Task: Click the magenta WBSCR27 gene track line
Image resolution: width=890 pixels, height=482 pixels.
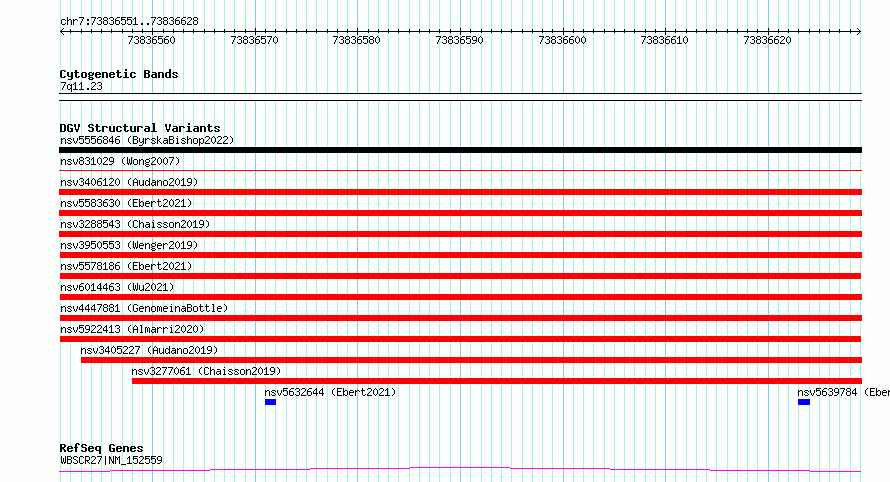Action: pos(460,470)
